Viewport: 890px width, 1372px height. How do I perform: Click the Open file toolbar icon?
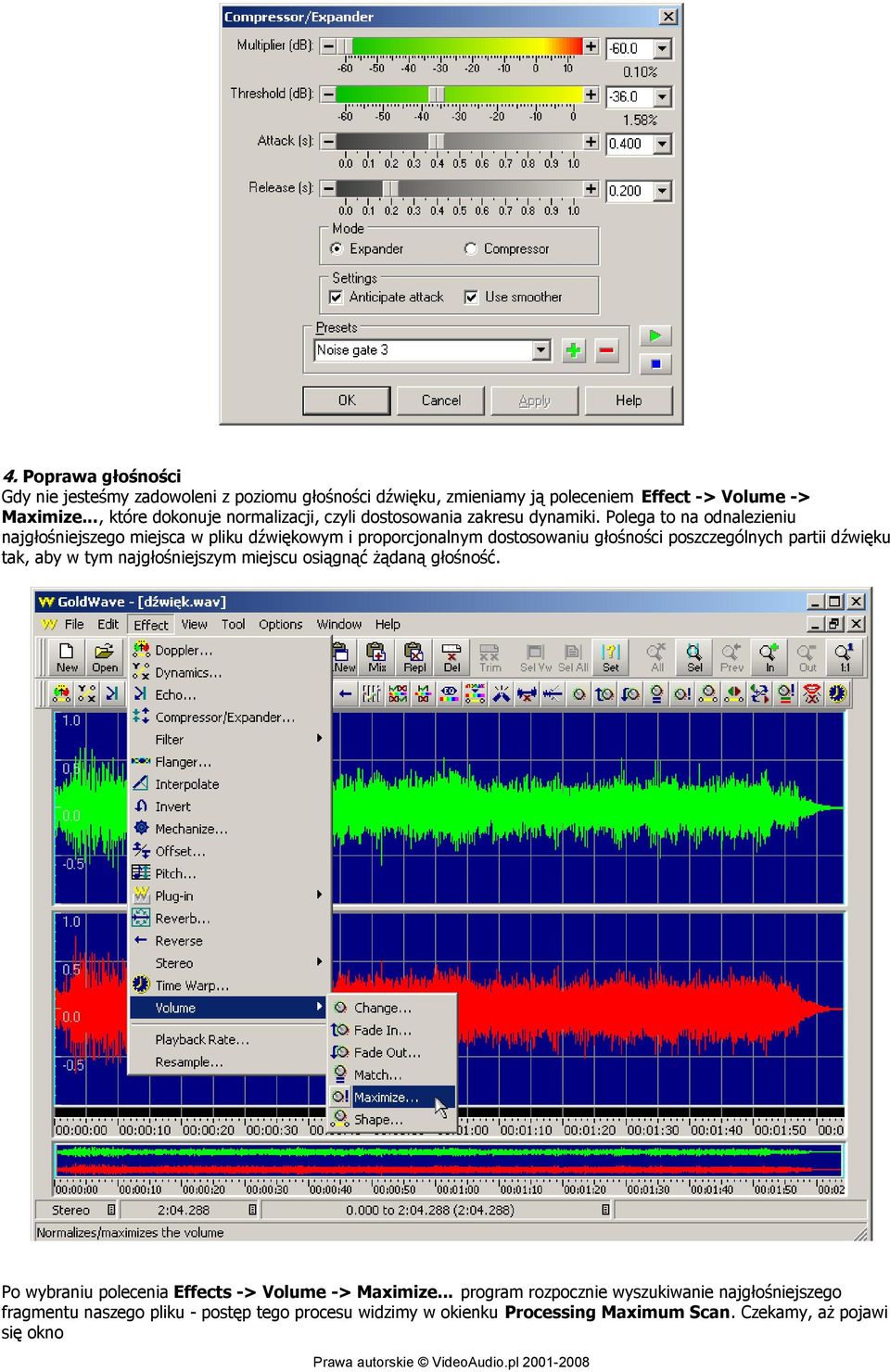tap(105, 657)
